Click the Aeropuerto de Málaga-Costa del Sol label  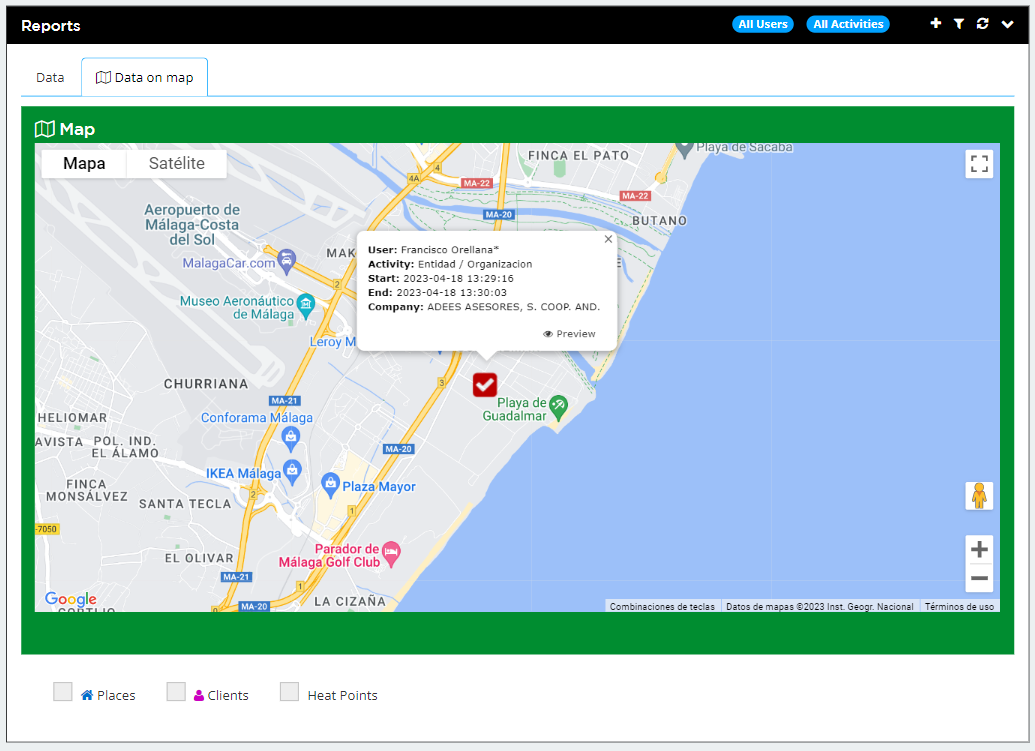click(192, 224)
